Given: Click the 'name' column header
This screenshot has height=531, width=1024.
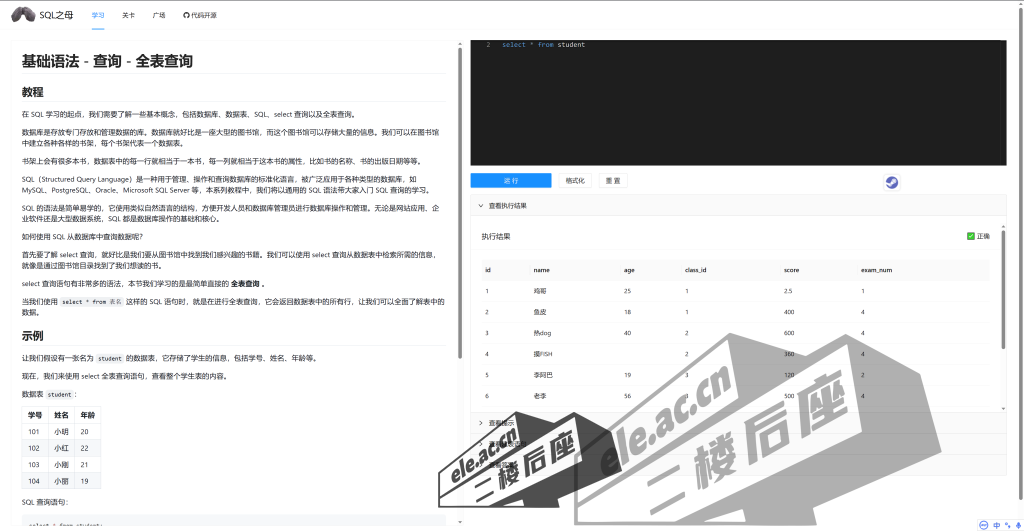Looking at the screenshot, I should [541, 270].
